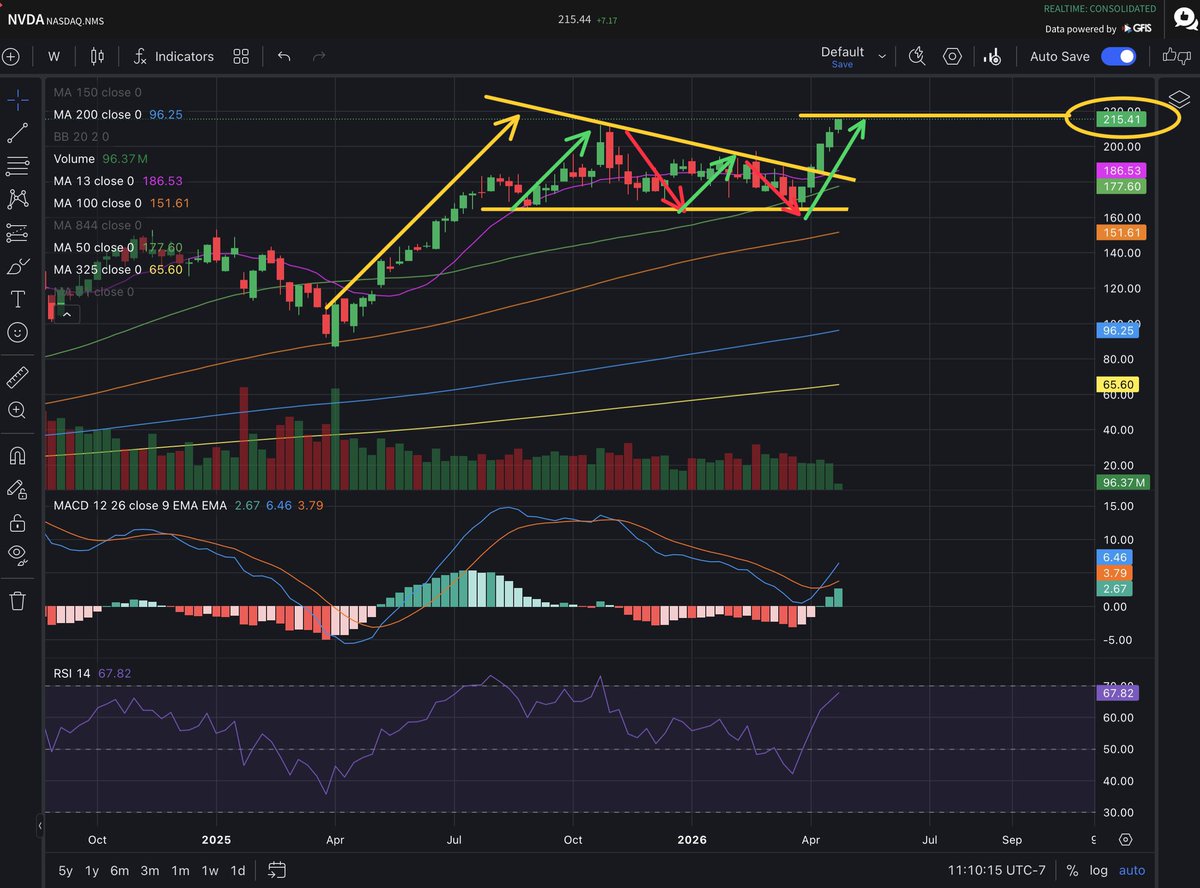
Task: Select the MA 100 close legend entry
Action: [121, 203]
